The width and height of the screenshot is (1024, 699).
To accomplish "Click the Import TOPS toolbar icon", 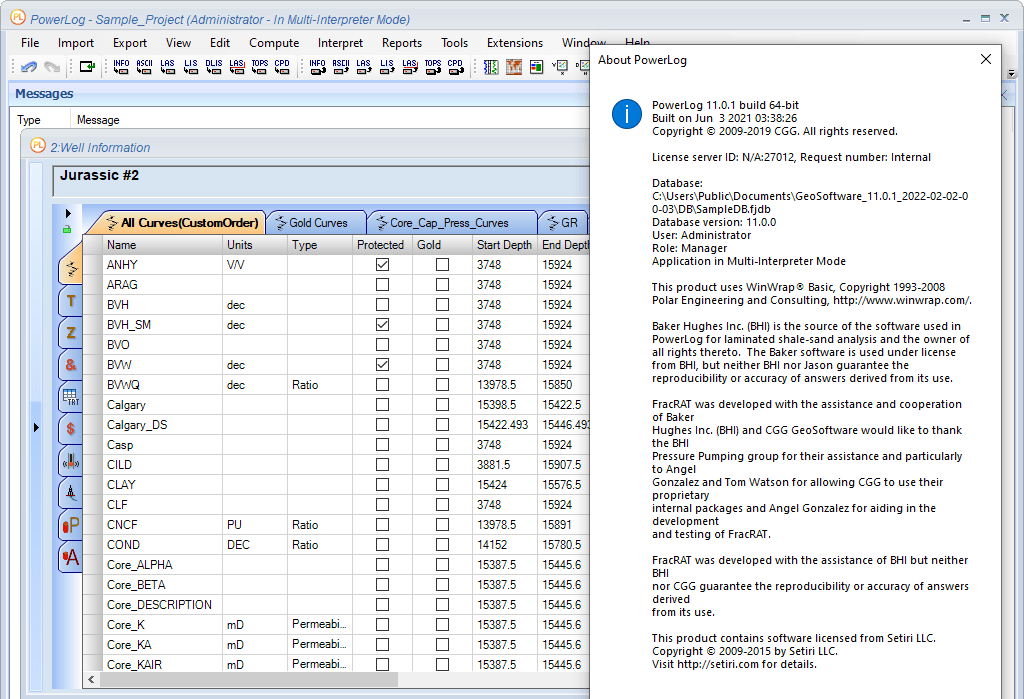I will coord(260,67).
